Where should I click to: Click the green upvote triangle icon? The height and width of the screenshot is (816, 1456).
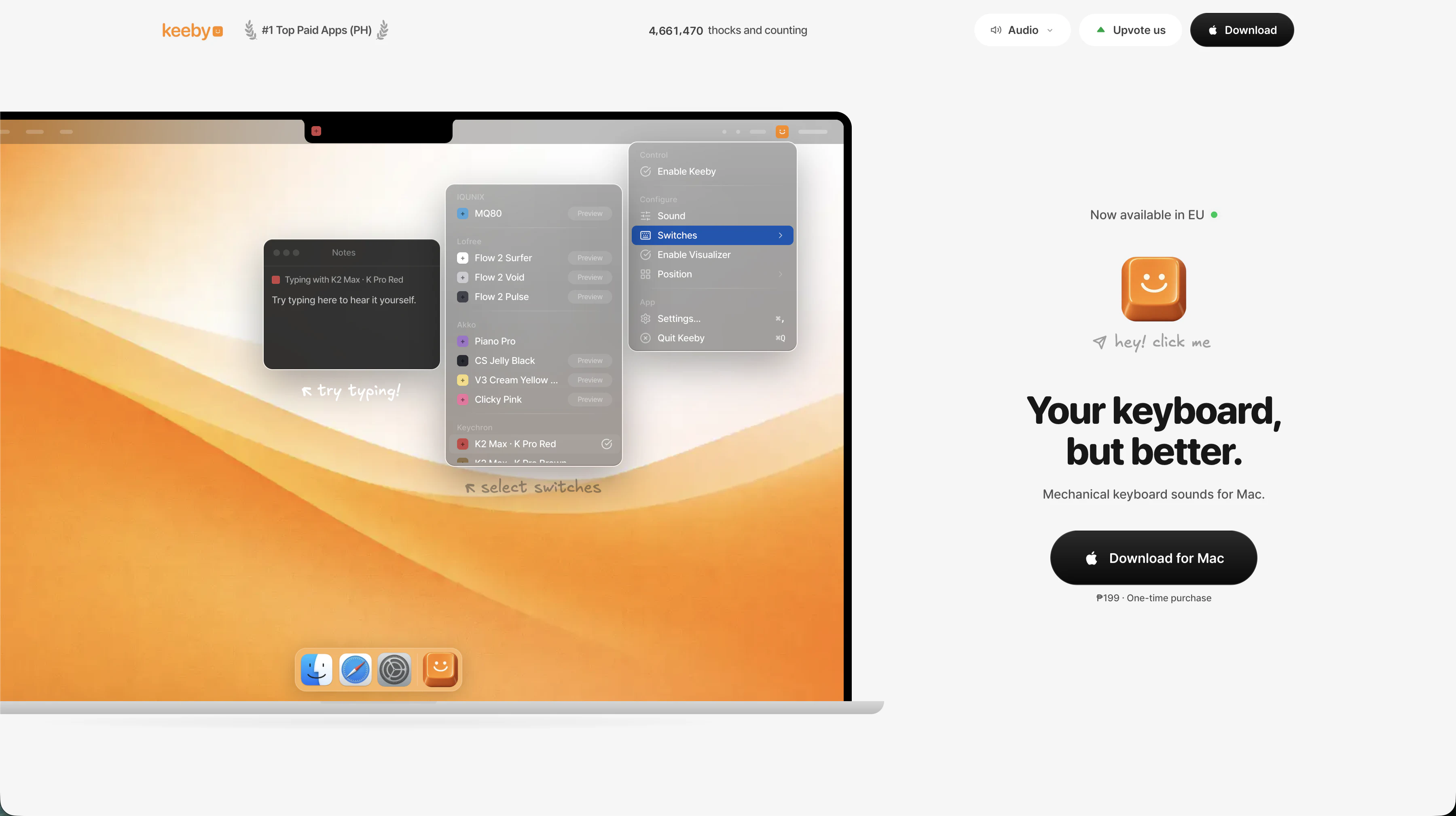(x=1100, y=30)
